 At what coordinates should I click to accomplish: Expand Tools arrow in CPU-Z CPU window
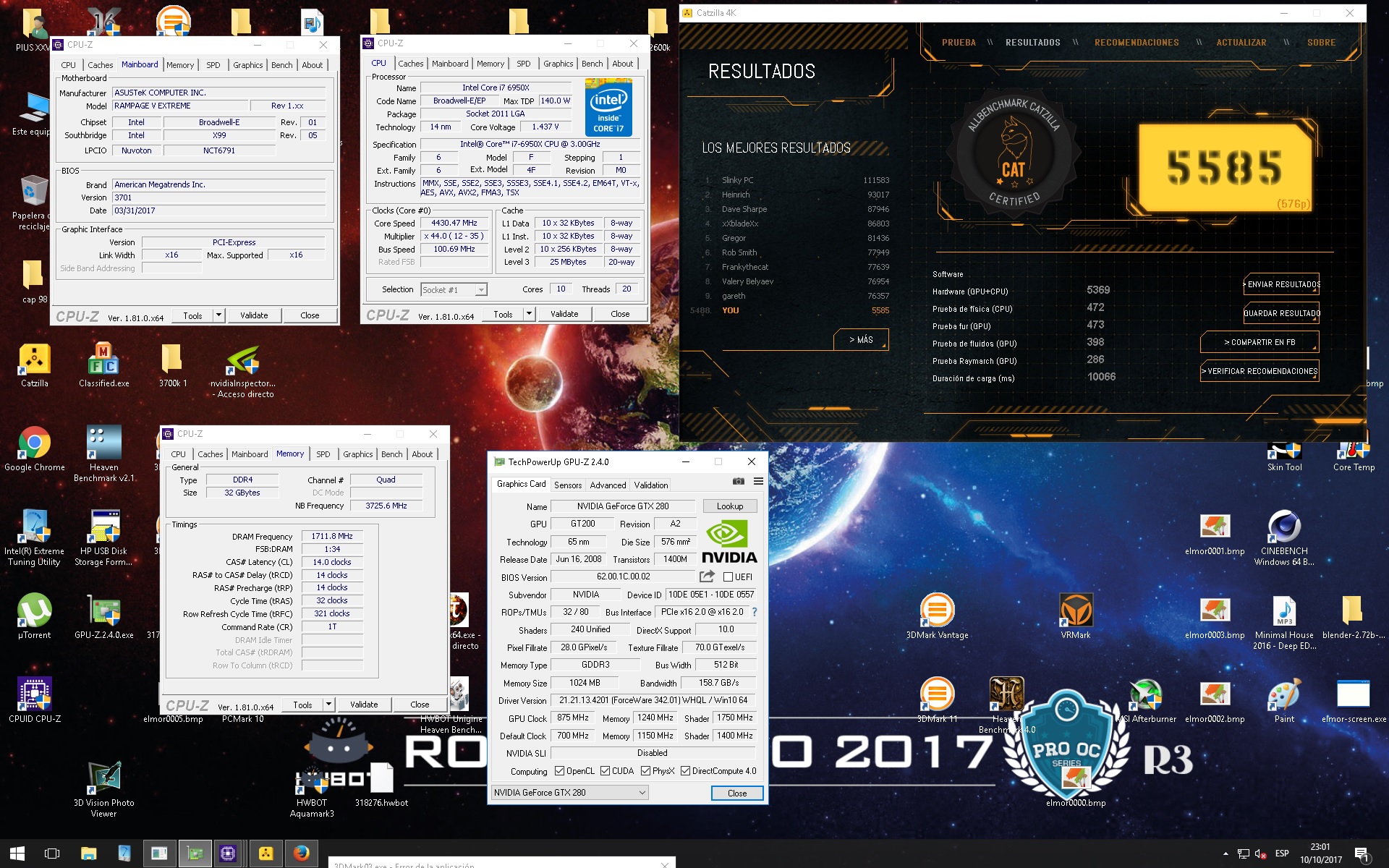coord(529,314)
